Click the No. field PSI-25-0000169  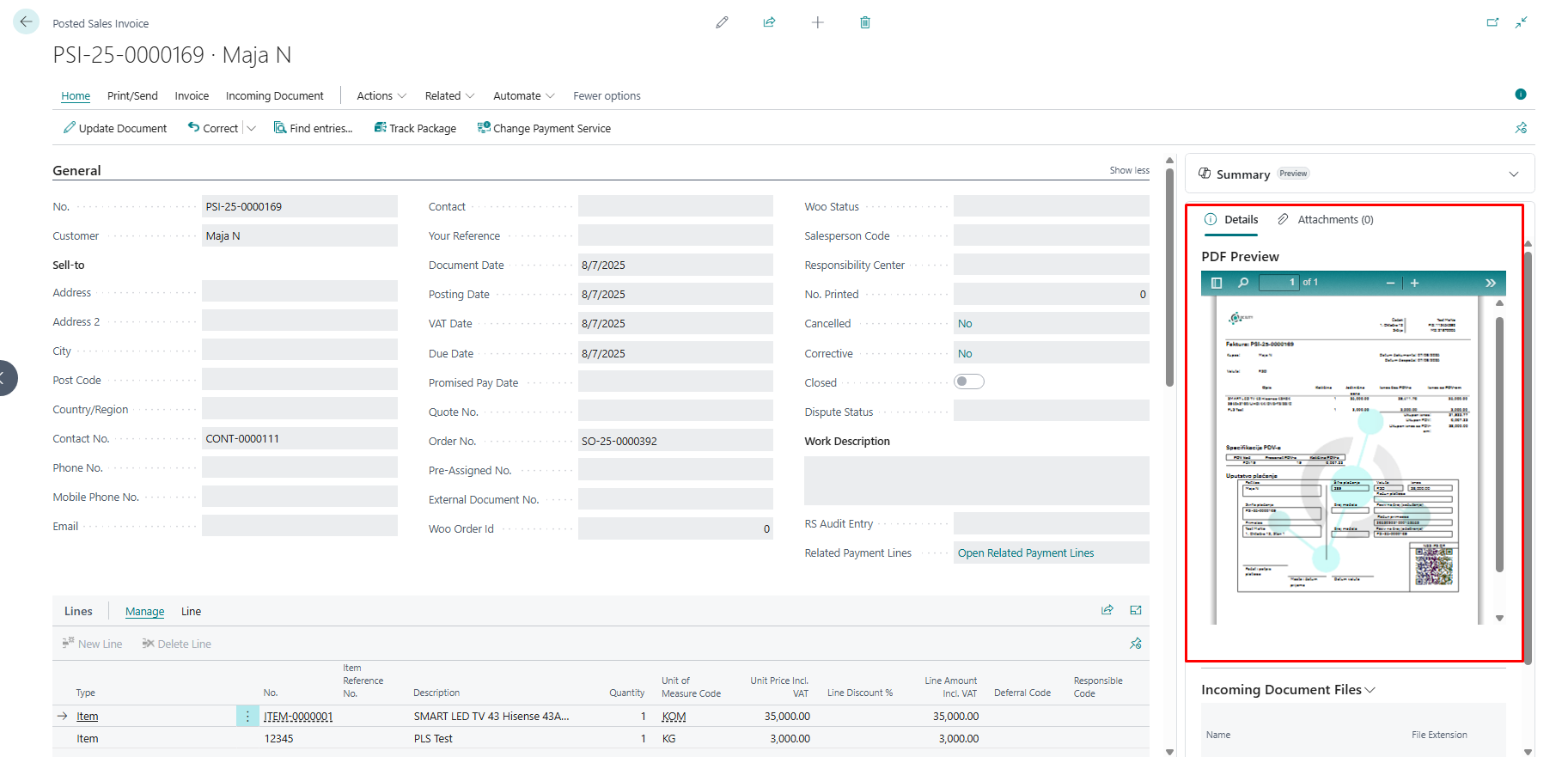(x=300, y=206)
